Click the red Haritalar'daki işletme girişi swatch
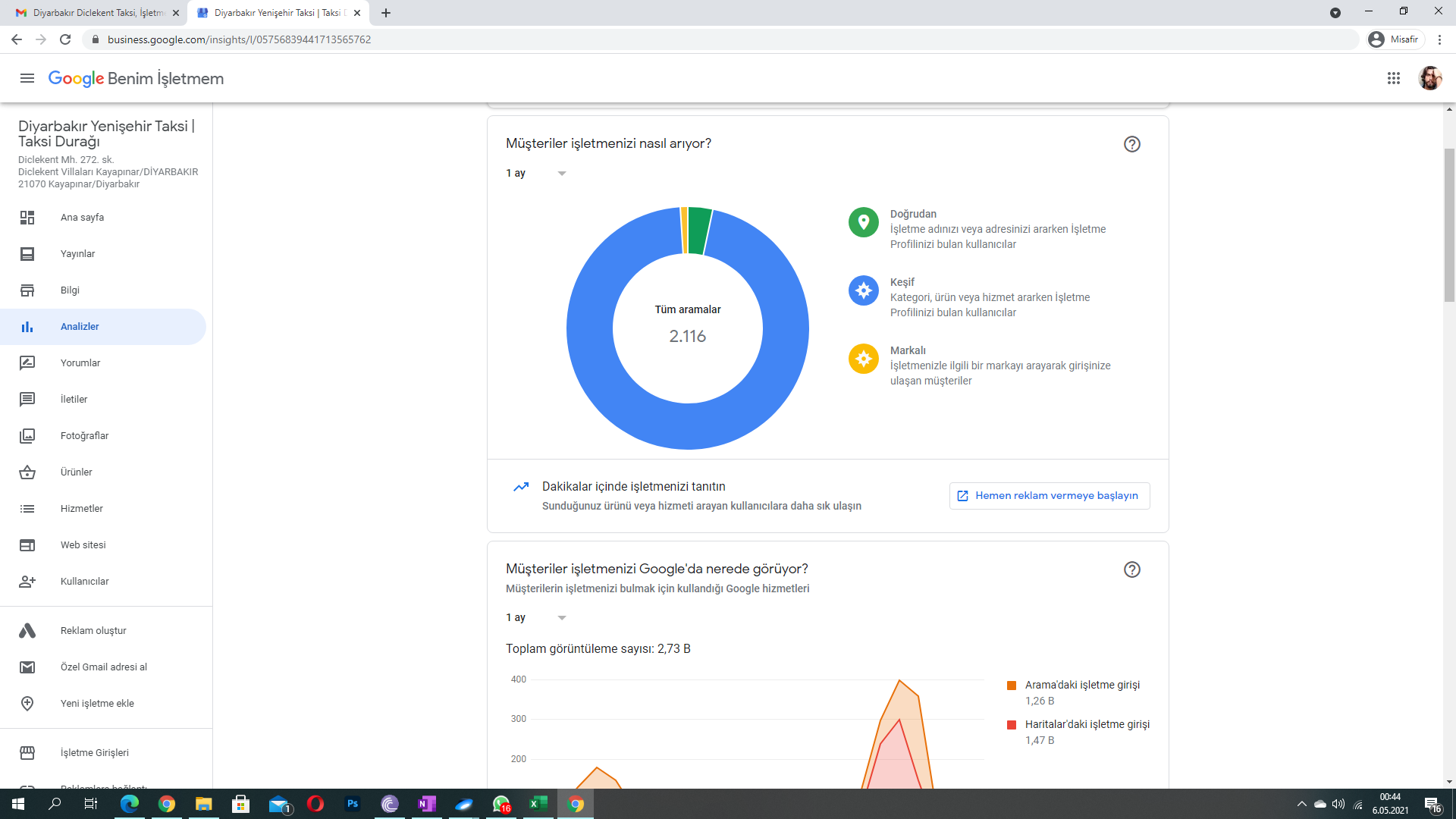This screenshot has width=1456, height=819. [1011, 725]
